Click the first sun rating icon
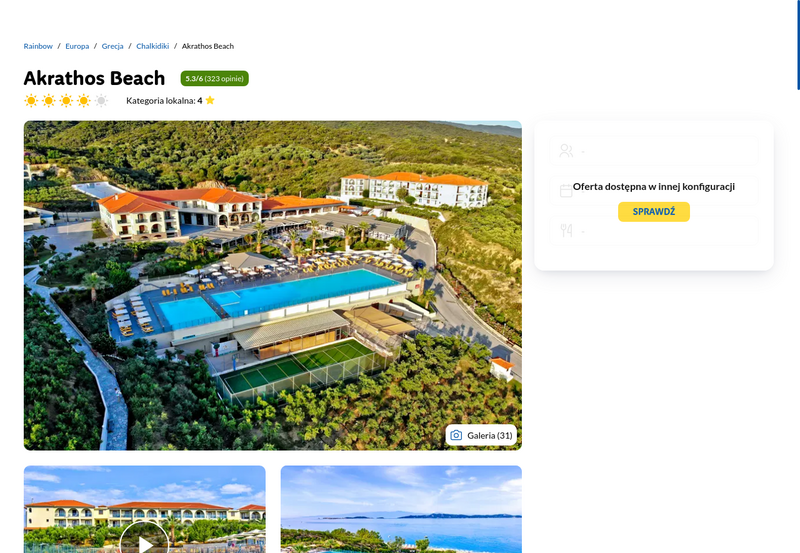 tap(31, 100)
